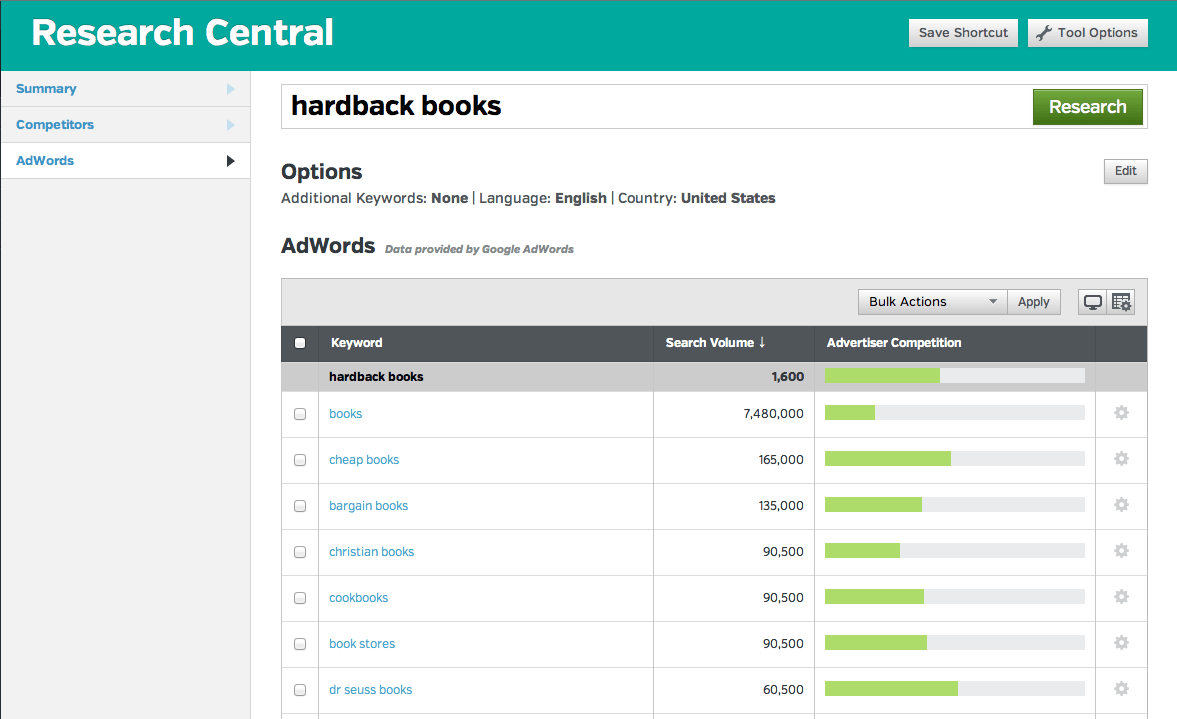Open the table column settings icon
The height and width of the screenshot is (719, 1177).
coord(1121,302)
